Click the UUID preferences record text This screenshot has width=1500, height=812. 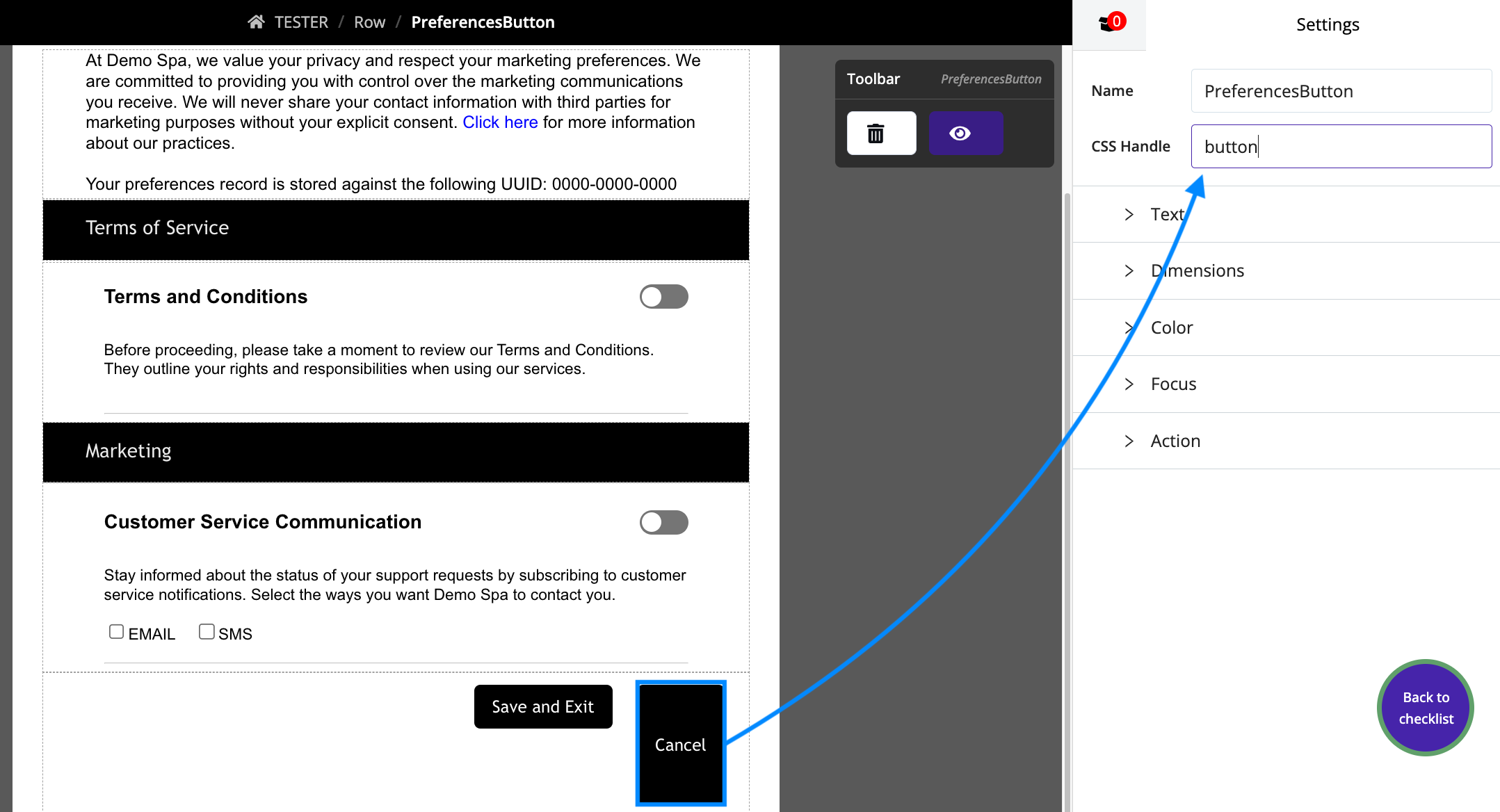pos(381,184)
